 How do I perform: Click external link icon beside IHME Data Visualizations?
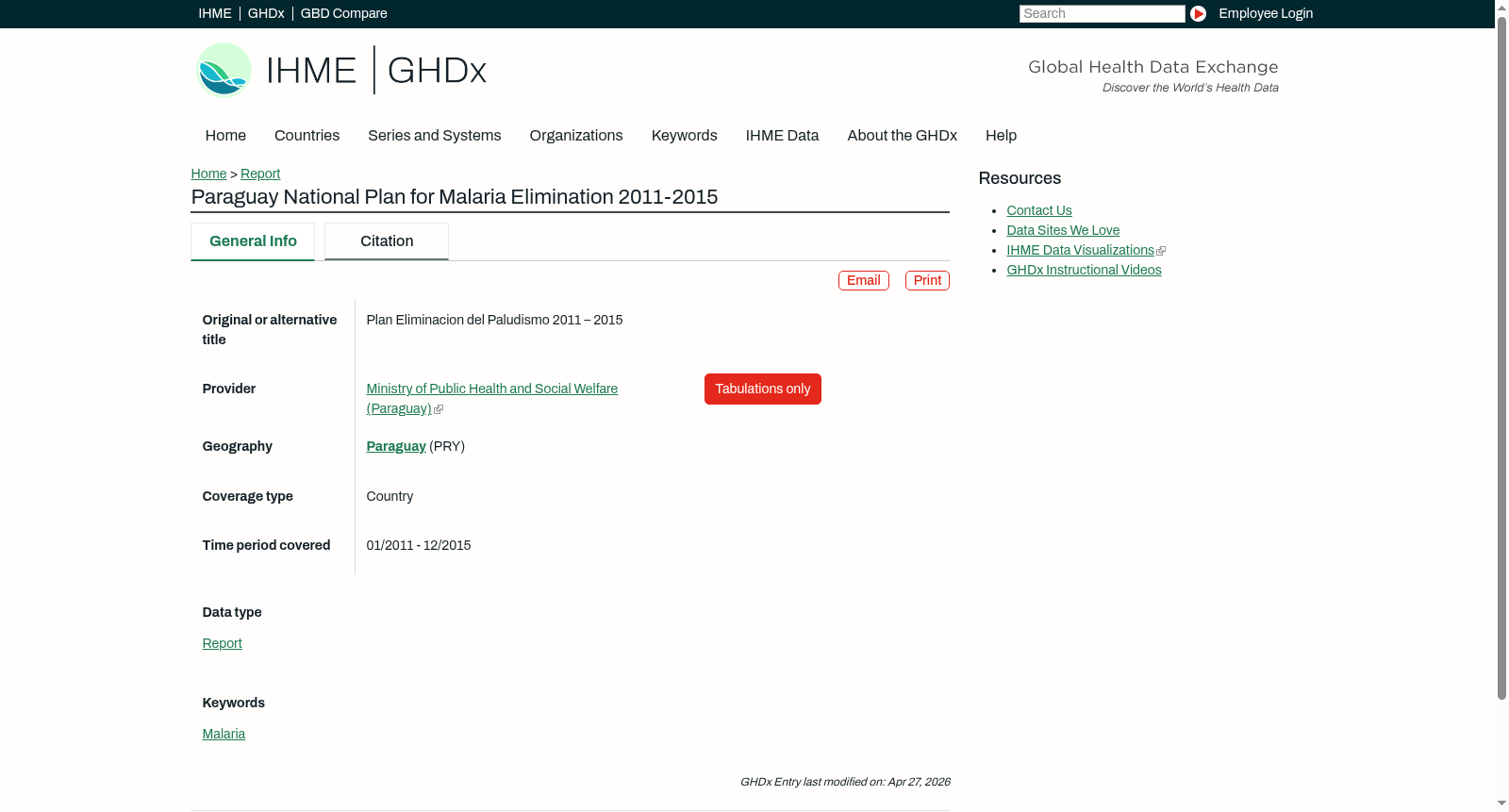click(x=1161, y=251)
